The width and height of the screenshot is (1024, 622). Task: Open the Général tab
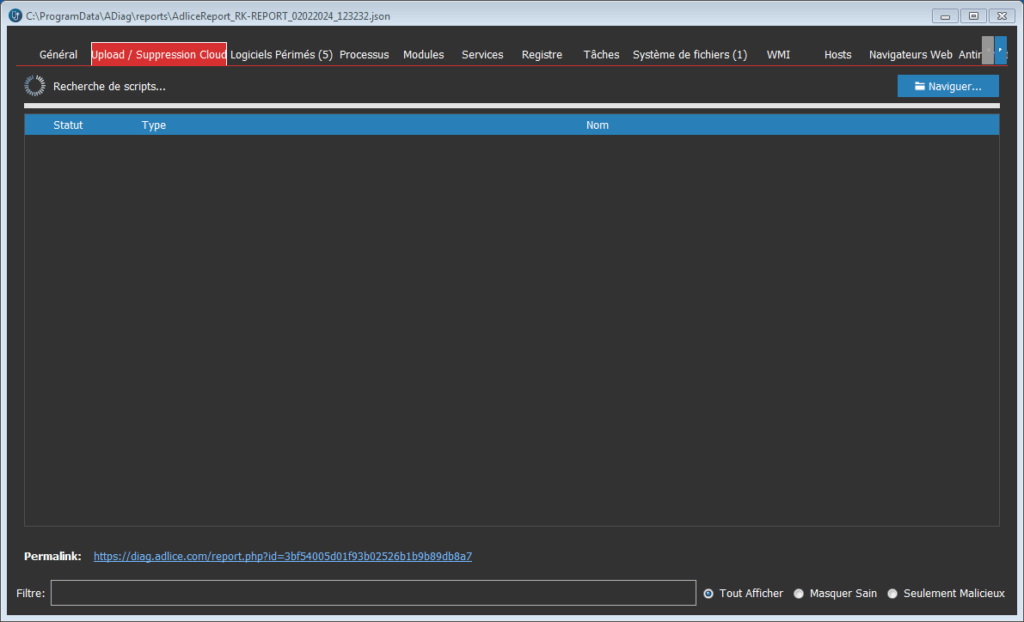coord(58,55)
